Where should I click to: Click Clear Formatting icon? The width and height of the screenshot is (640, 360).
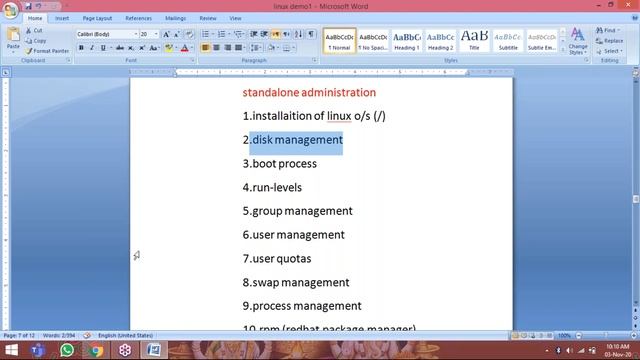(189, 35)
